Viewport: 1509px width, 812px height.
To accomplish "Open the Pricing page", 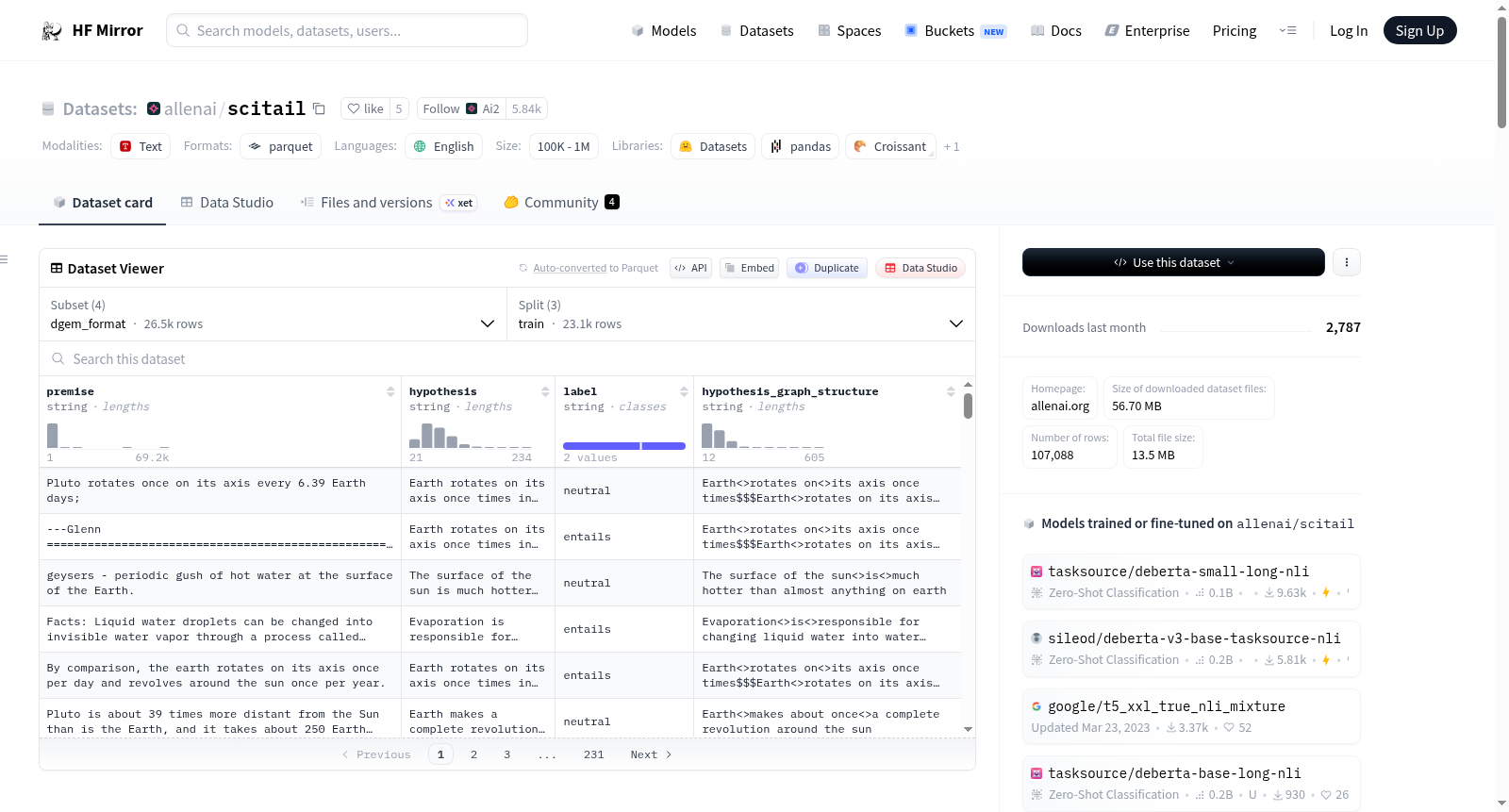I will 1235,31.
